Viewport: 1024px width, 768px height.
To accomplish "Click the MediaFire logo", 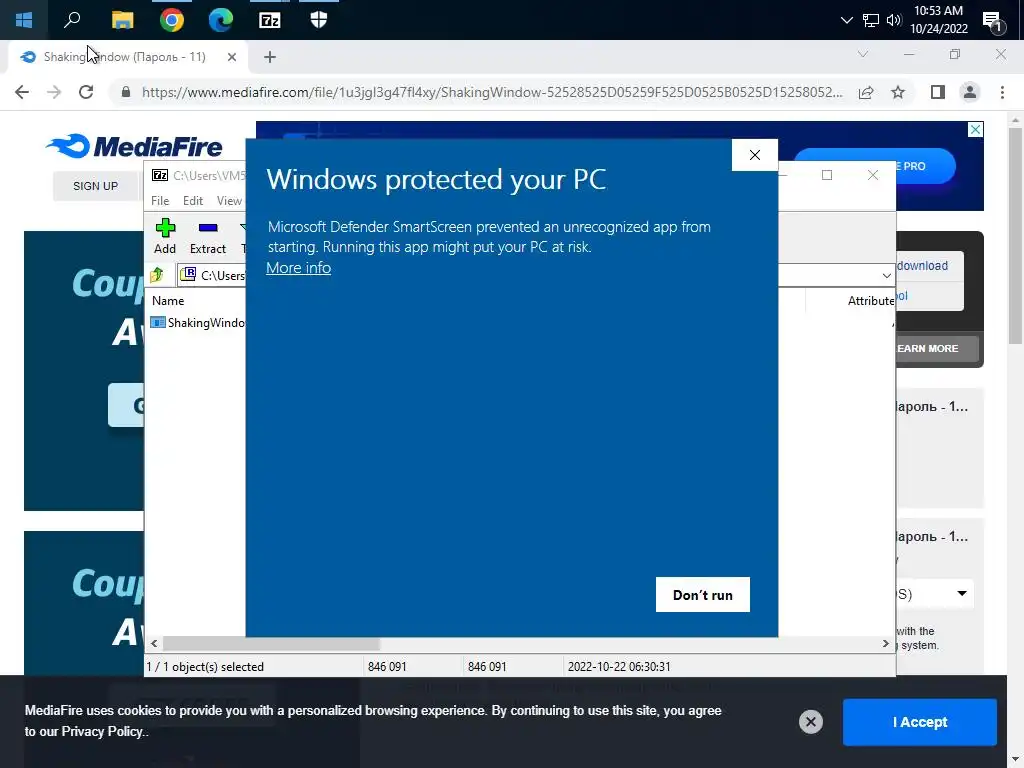I will [135, 146].
